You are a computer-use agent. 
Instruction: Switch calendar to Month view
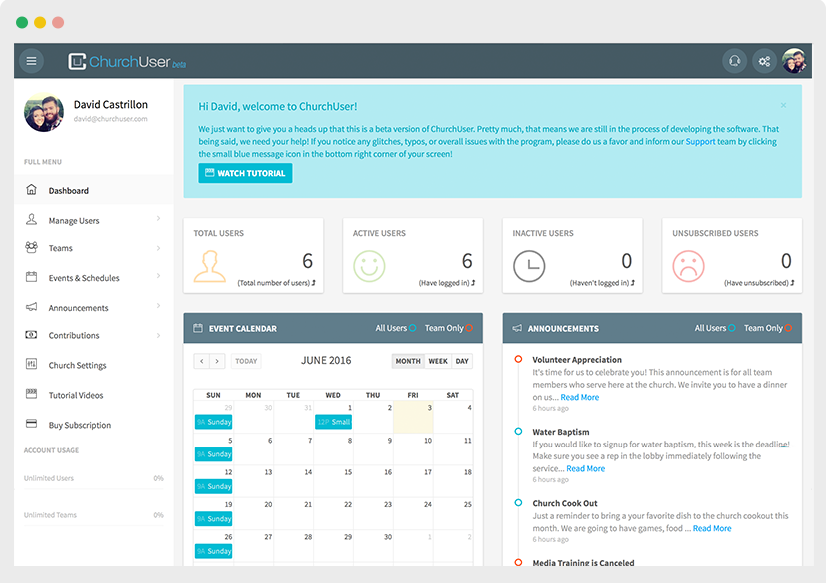[x=408, y=361]
